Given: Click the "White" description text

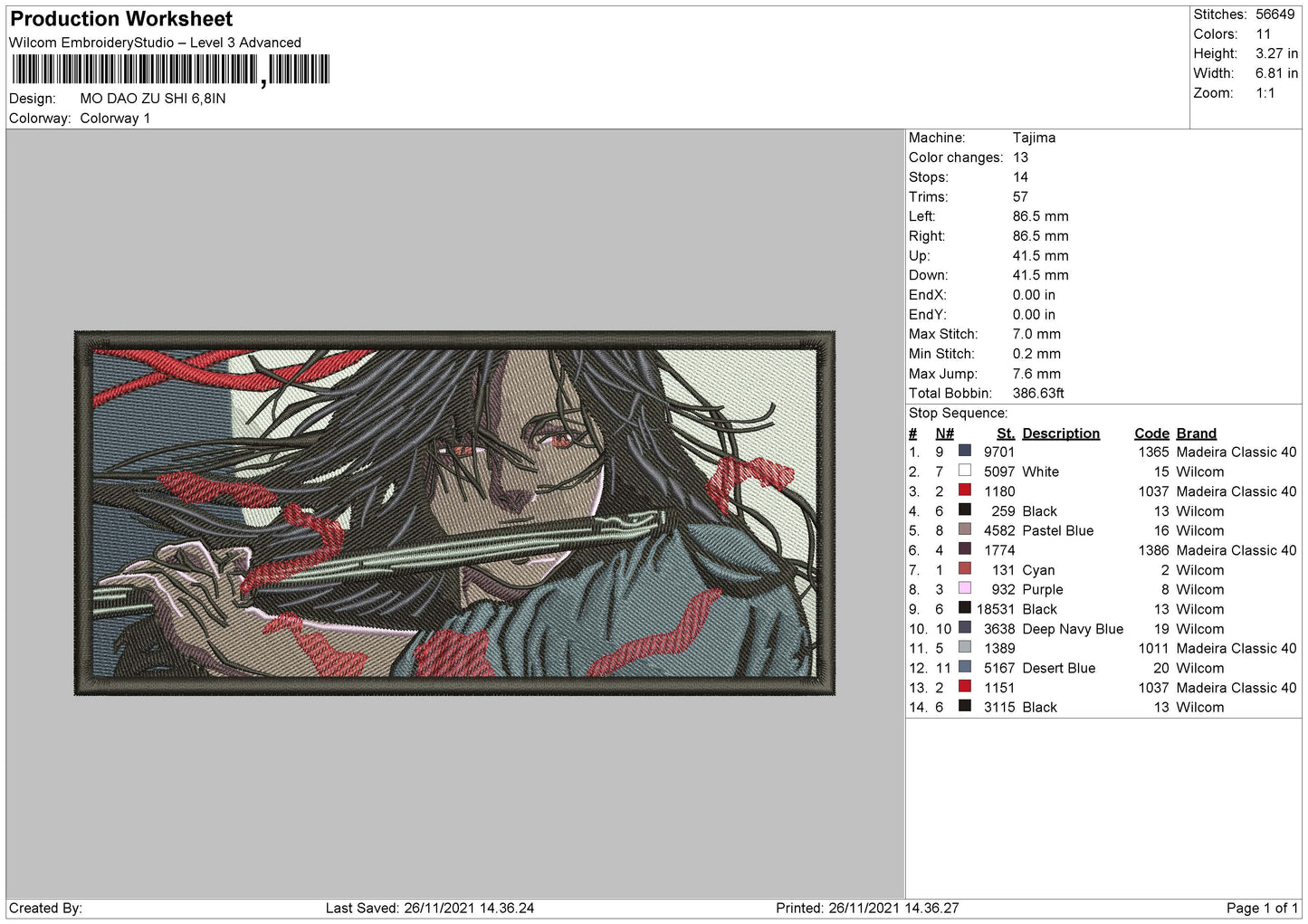Looking at the screenshot, I should (1041, 472).
